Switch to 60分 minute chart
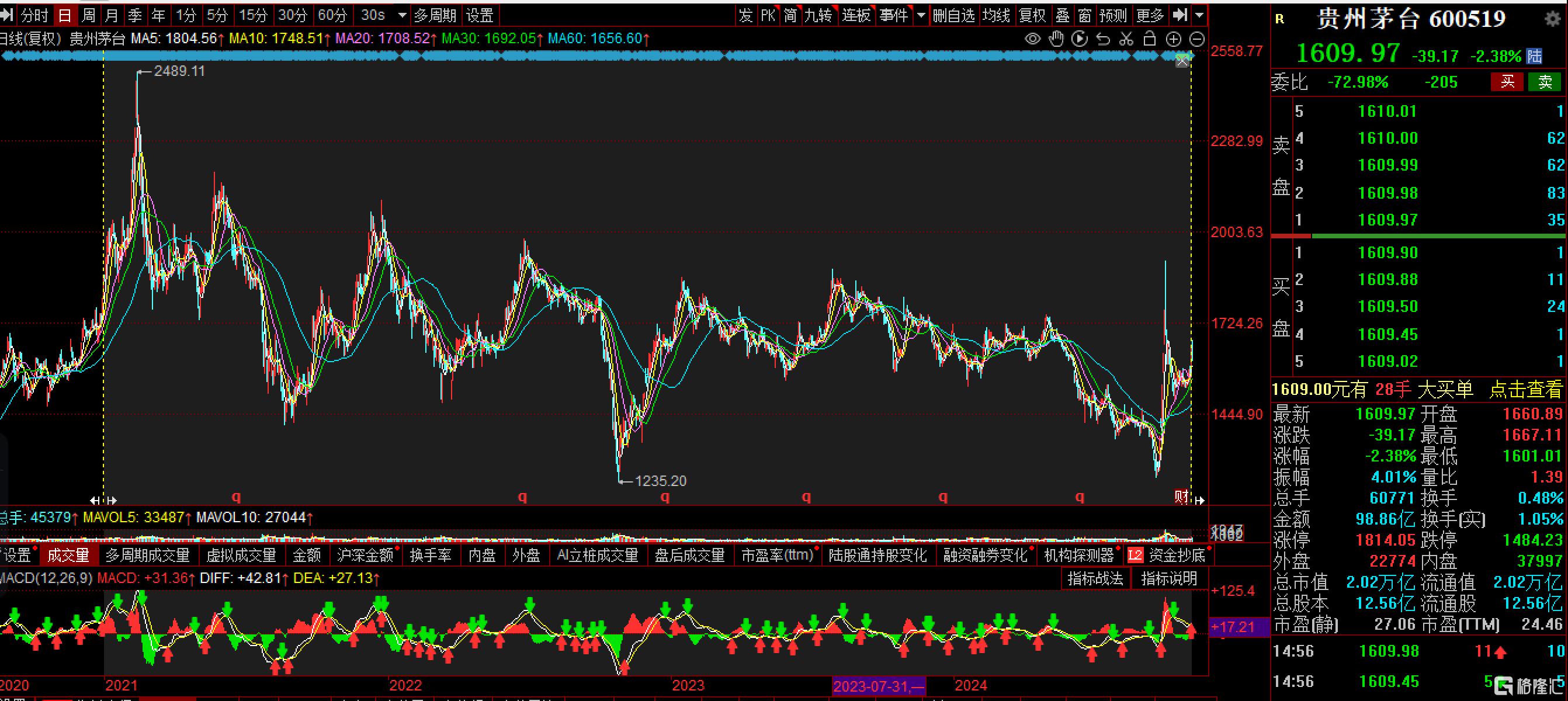Image resolution: width=1568 pixels, height=701 pixels. pos(332,15)
